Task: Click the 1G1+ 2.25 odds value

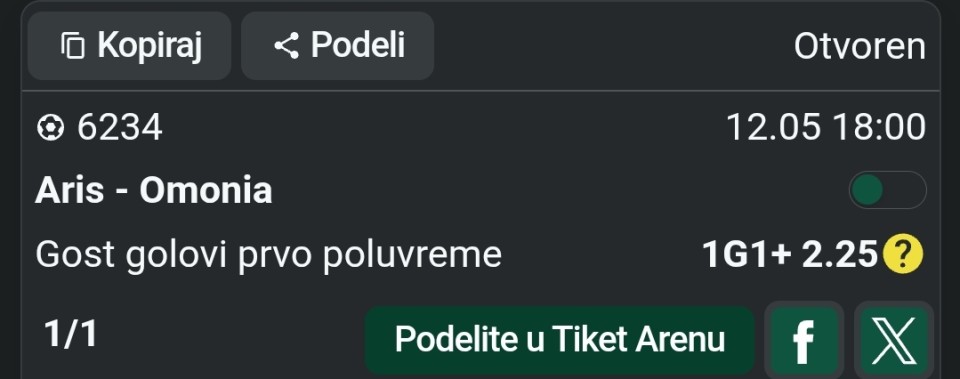Action: [790, 255]
